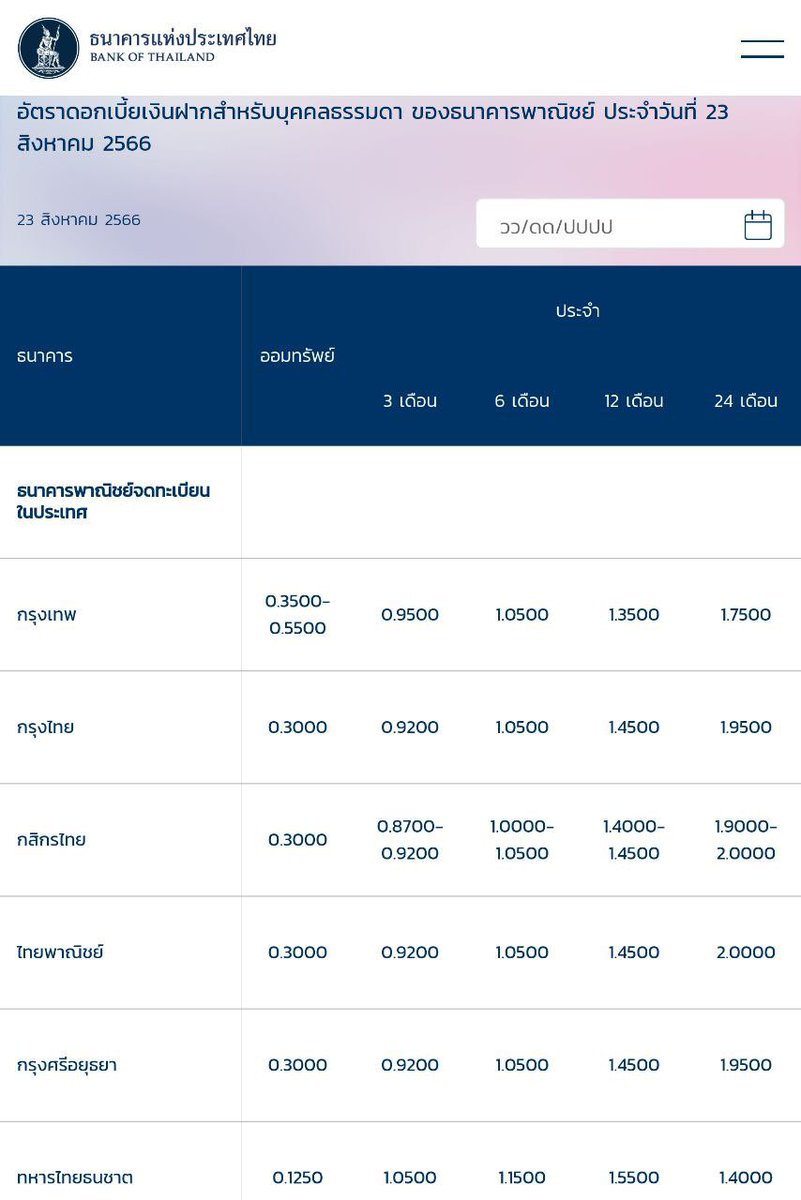
Task: Click the 6 เดือน column header
Action: point(522,401)
